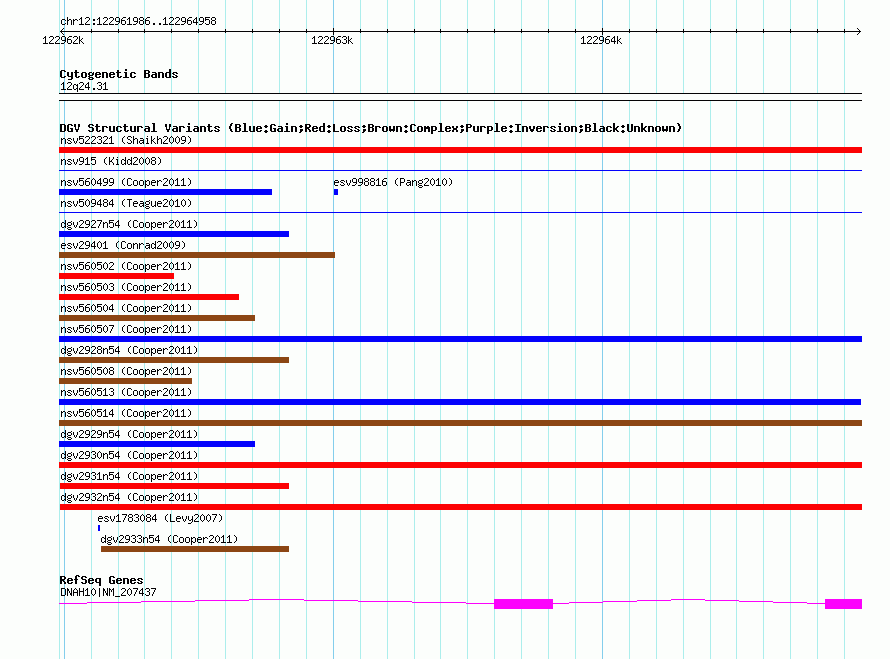890x659 pixels.
Task: Click the dgv2933n54 (Cooper2011) label
Action: (x=169, y=539)
